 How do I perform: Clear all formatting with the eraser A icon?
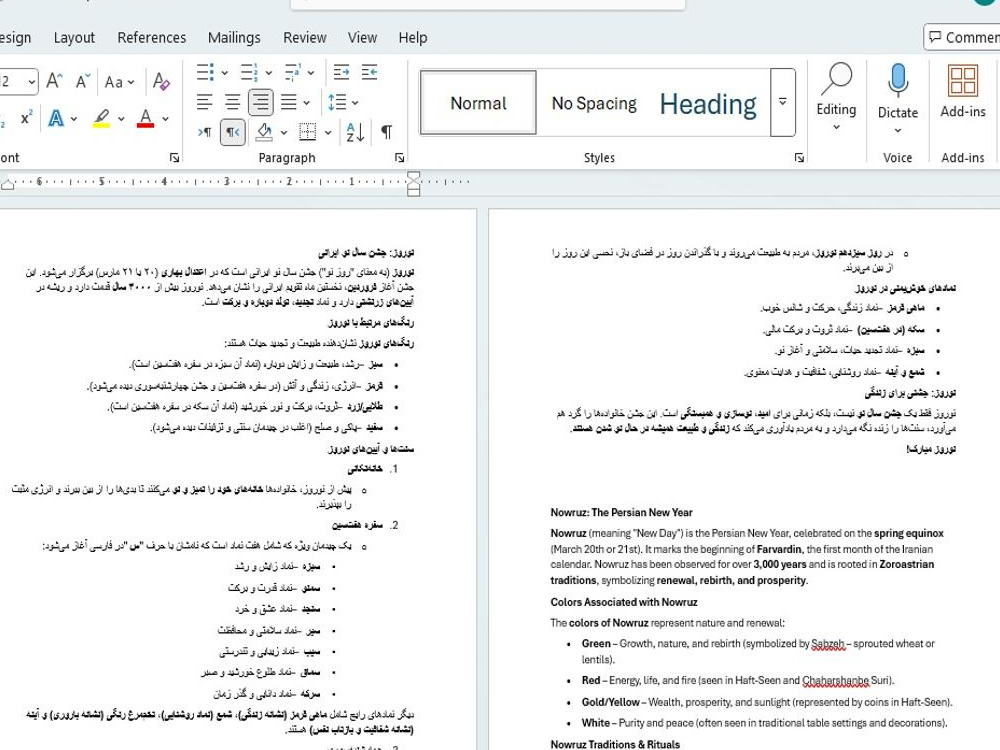161,81
